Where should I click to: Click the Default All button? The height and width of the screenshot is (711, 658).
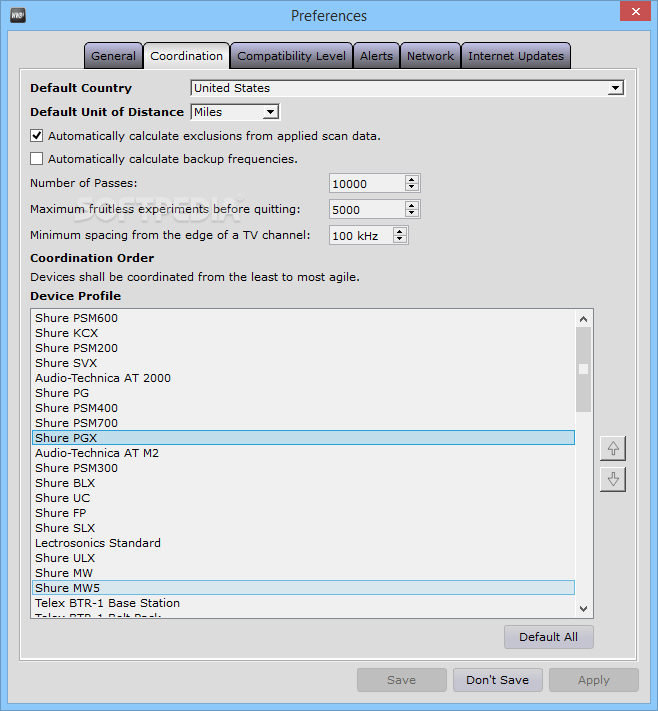(548, 637)
